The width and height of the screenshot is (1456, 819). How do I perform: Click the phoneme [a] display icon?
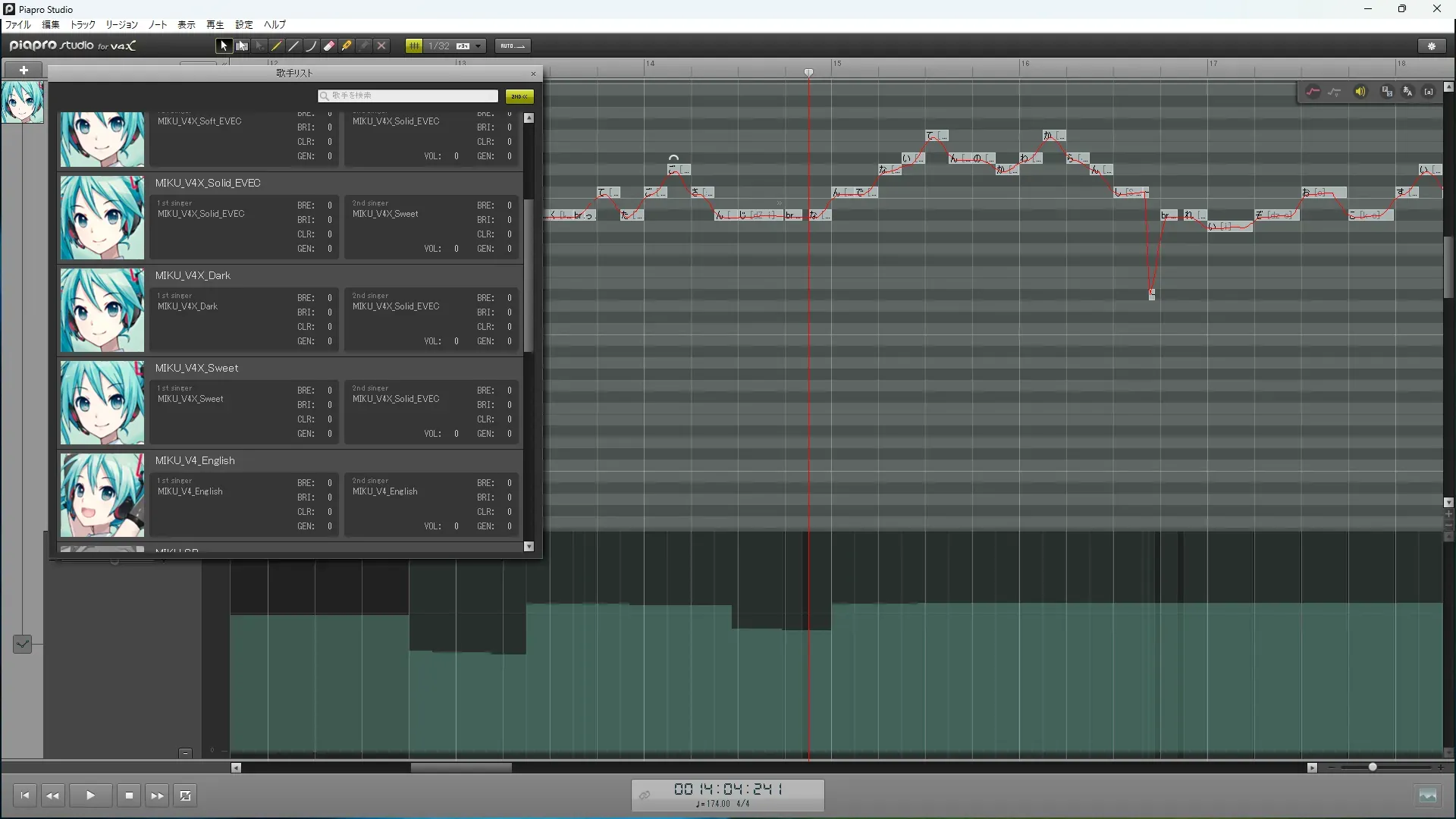click(x=1429, y=92)
